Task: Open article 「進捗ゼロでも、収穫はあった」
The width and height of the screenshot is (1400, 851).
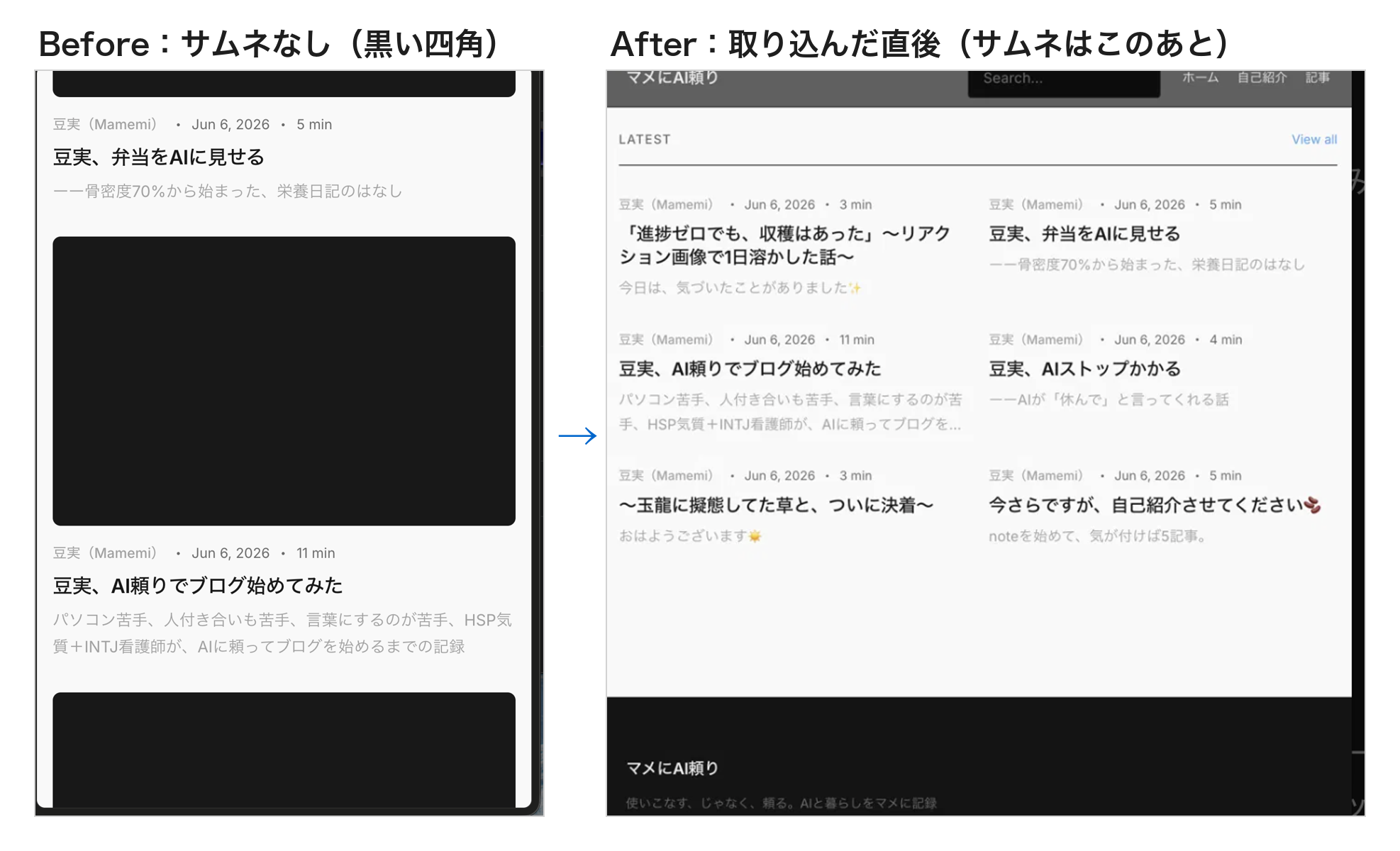Action: point(784,245)
